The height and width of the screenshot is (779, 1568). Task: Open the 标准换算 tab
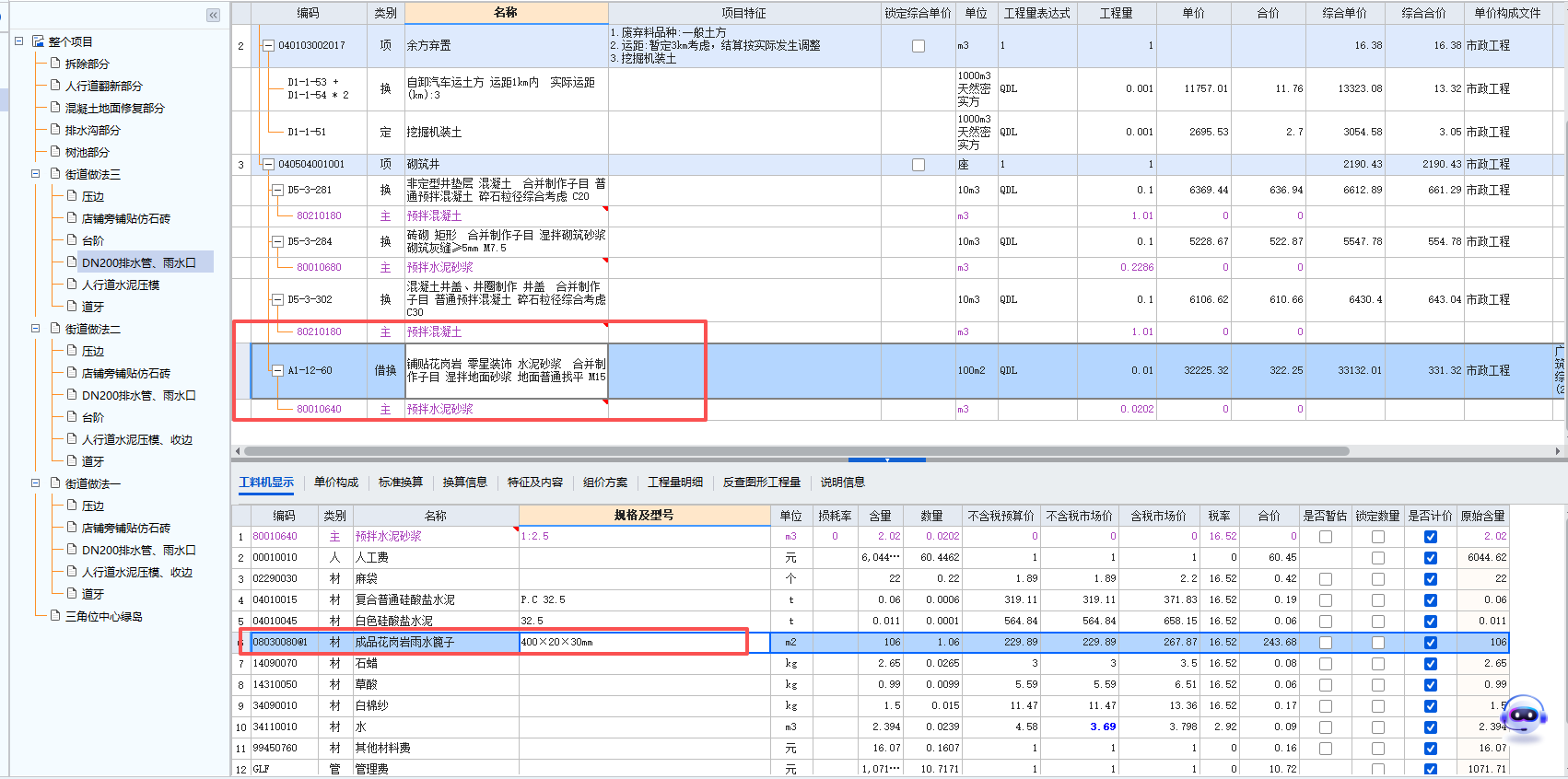tap(401, 482)
